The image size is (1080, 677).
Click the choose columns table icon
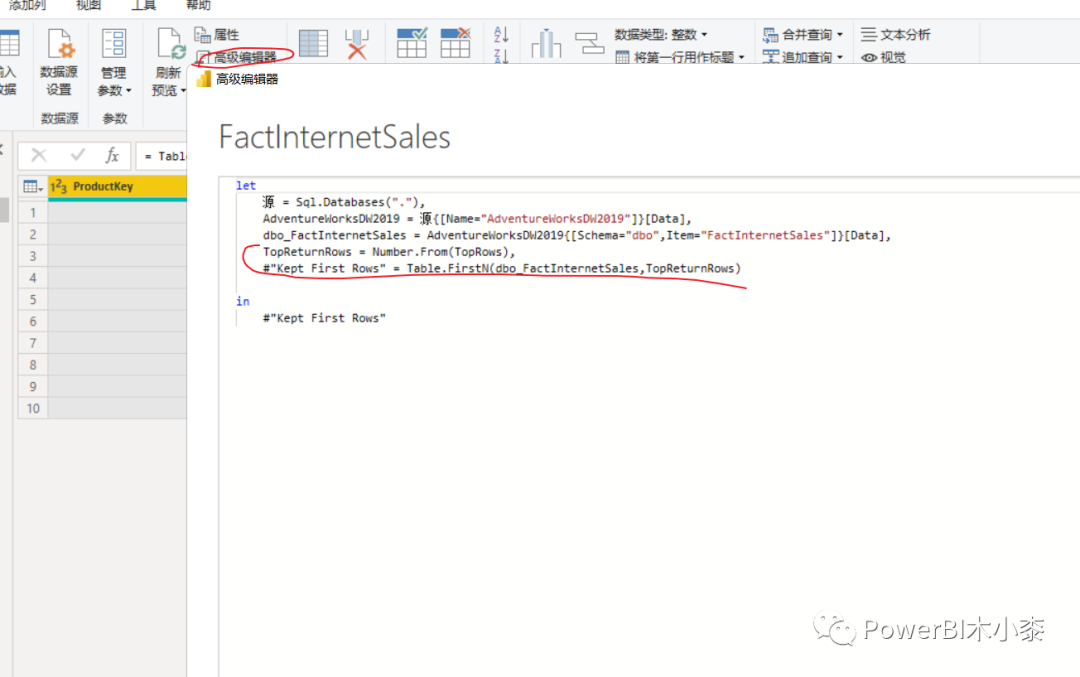(313, 43)
